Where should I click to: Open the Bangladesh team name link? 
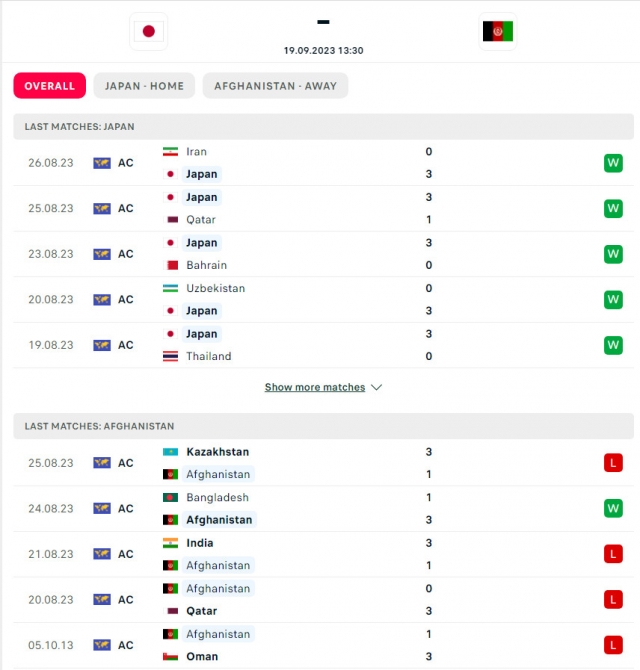(x=217, y=497)
